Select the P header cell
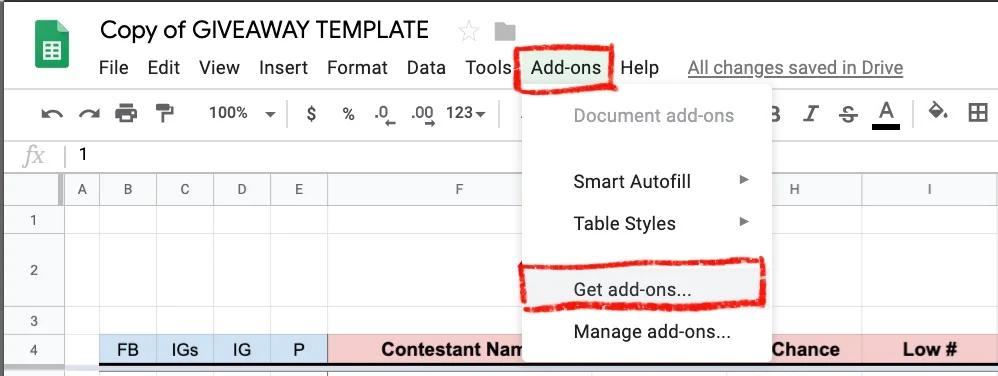Image resolution: width=998 pixels, height=376 pixels. (x=299, y=349)
